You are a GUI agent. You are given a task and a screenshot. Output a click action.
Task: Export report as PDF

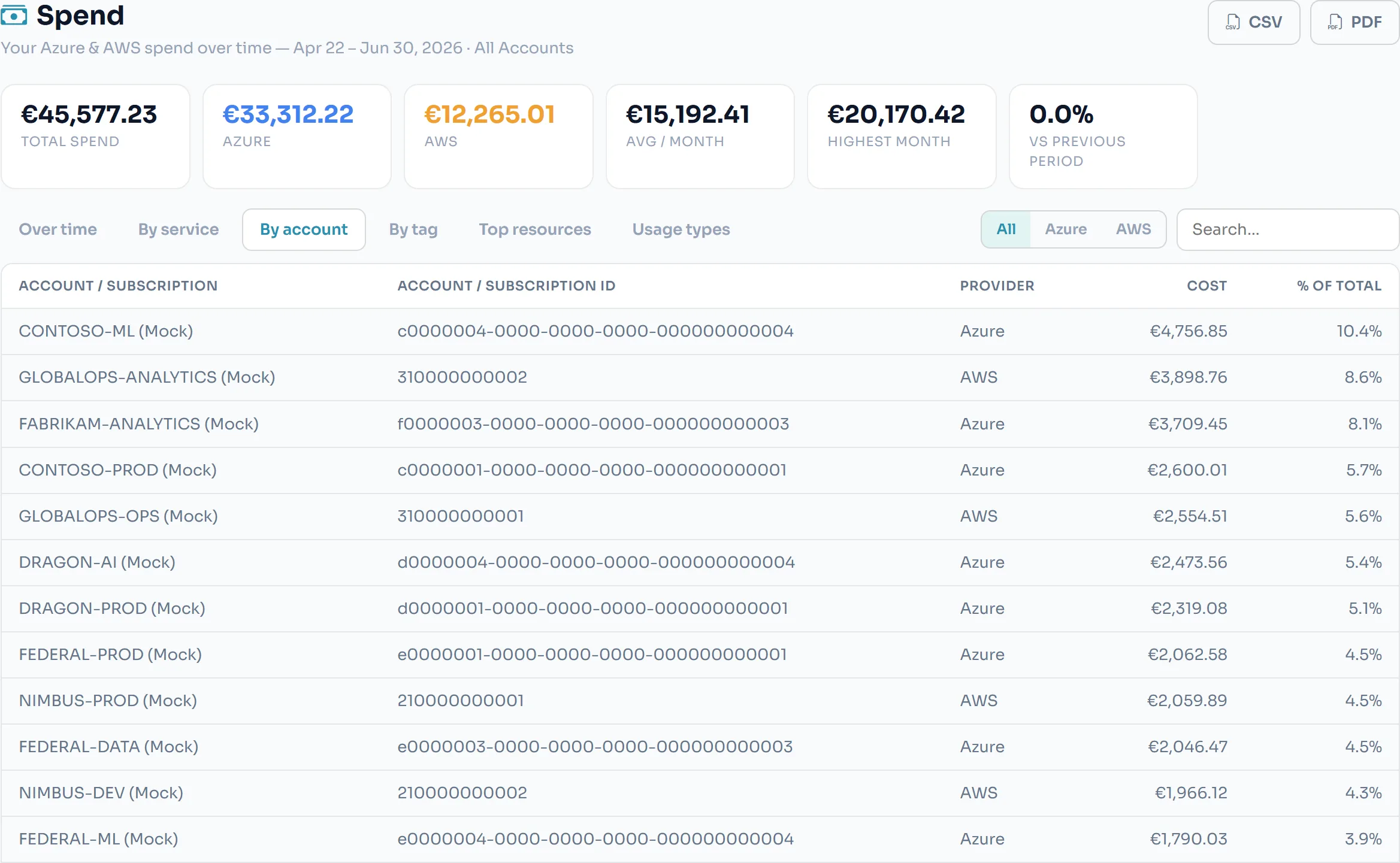[1354, 22]
